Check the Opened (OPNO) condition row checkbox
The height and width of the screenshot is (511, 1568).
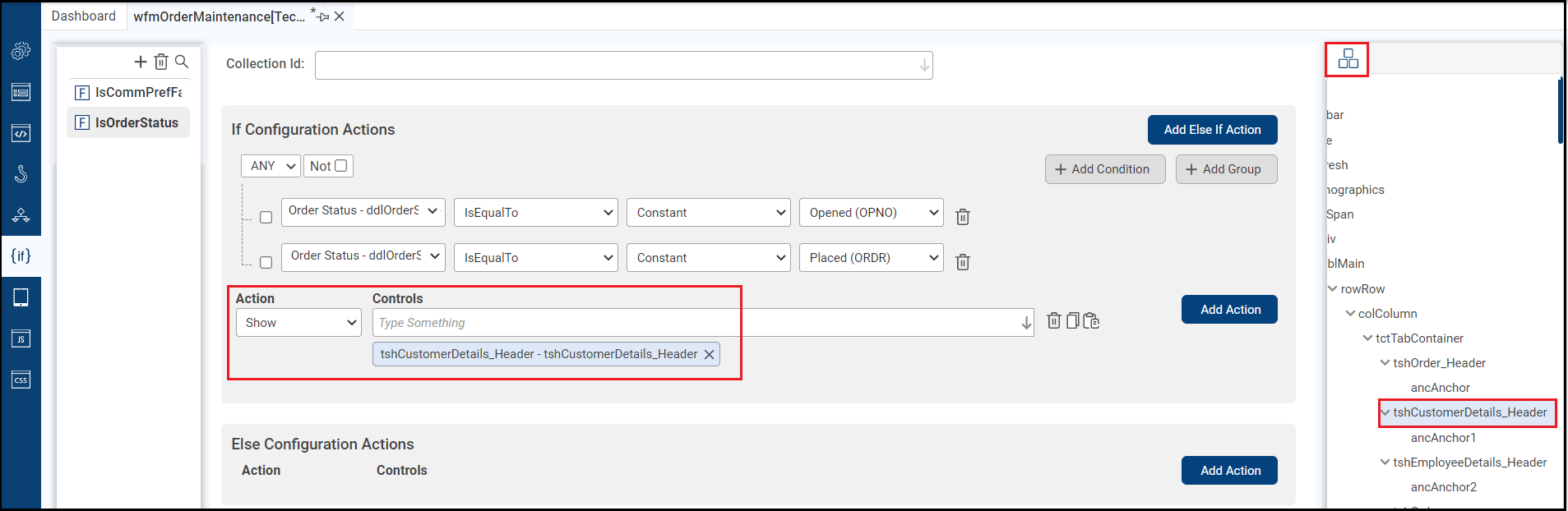266,218
